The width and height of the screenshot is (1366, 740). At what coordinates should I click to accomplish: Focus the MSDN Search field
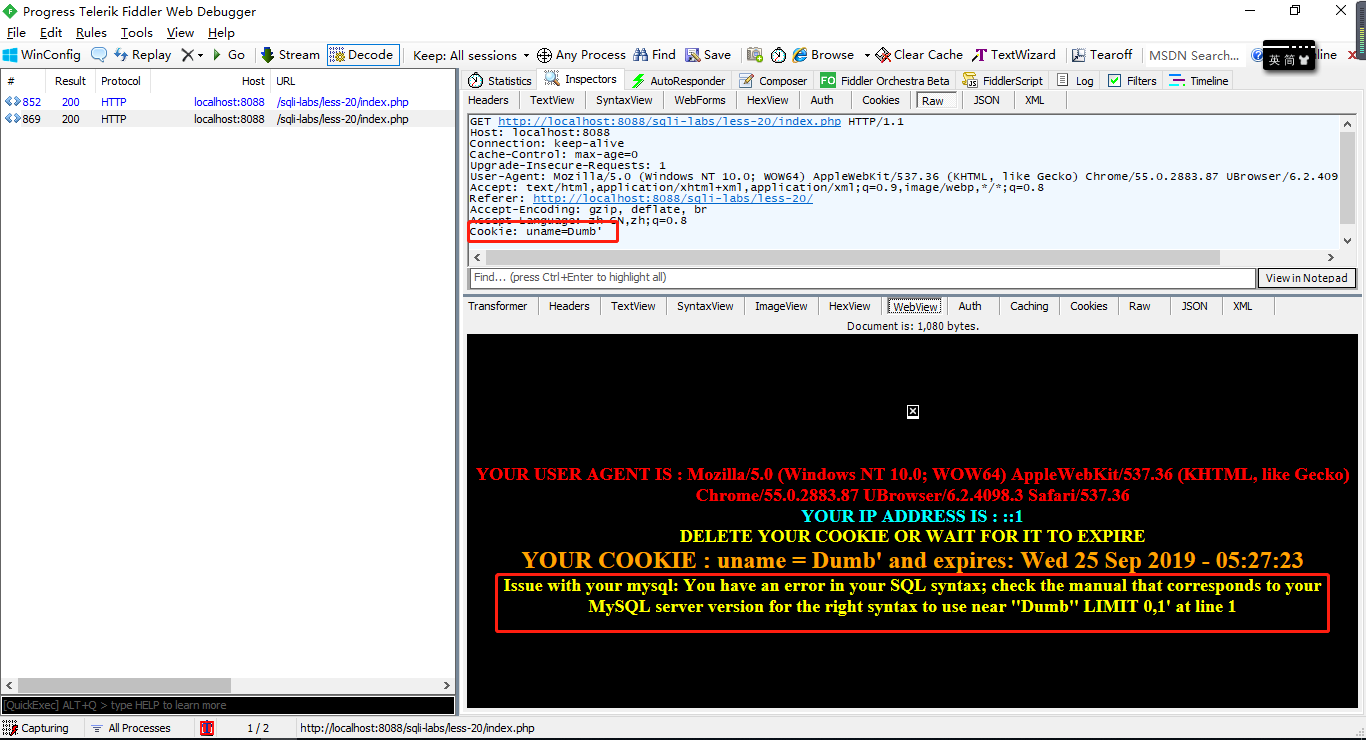click(1195, 55)
